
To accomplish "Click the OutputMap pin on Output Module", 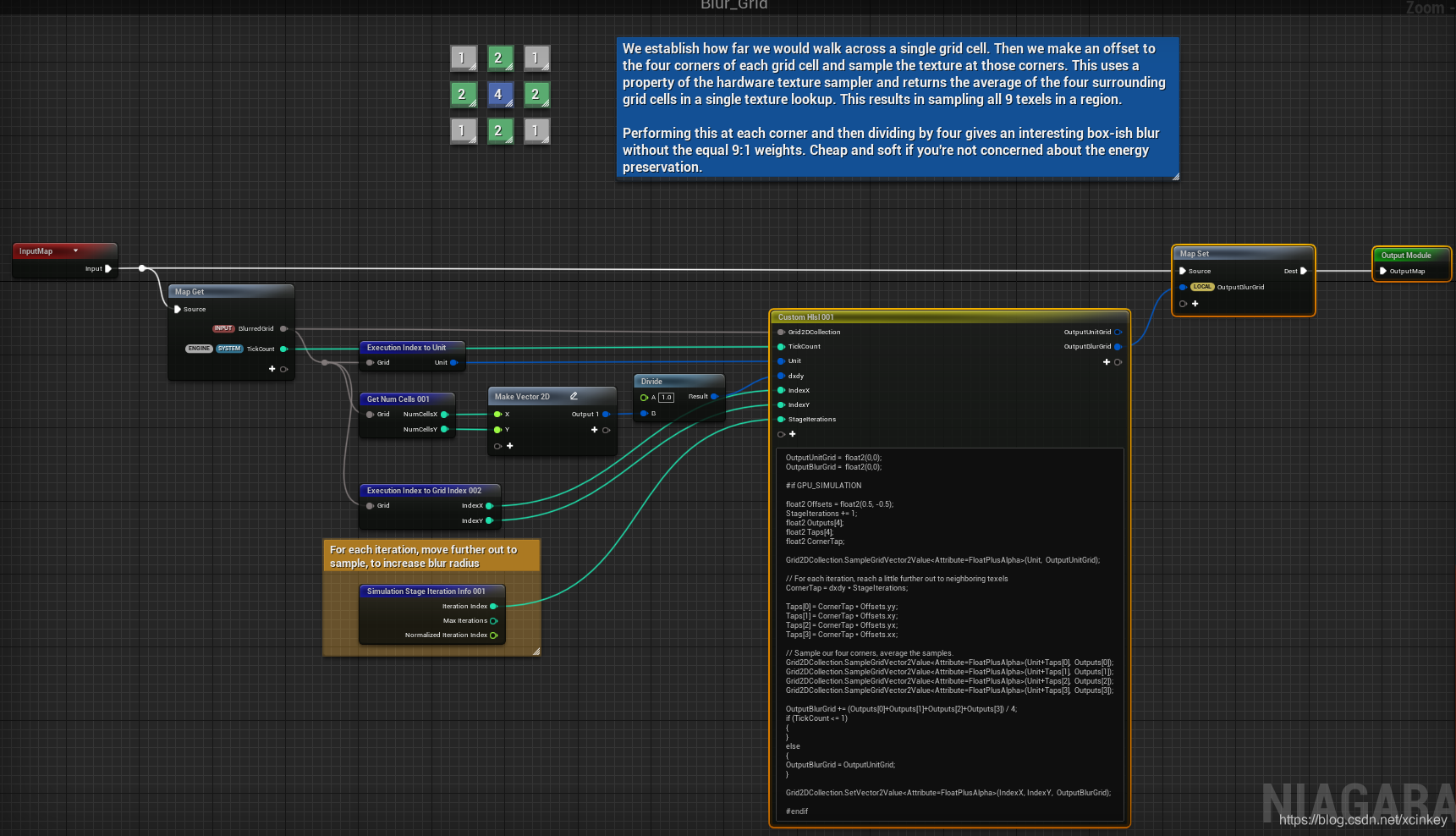I will (x=1382, y=271).
